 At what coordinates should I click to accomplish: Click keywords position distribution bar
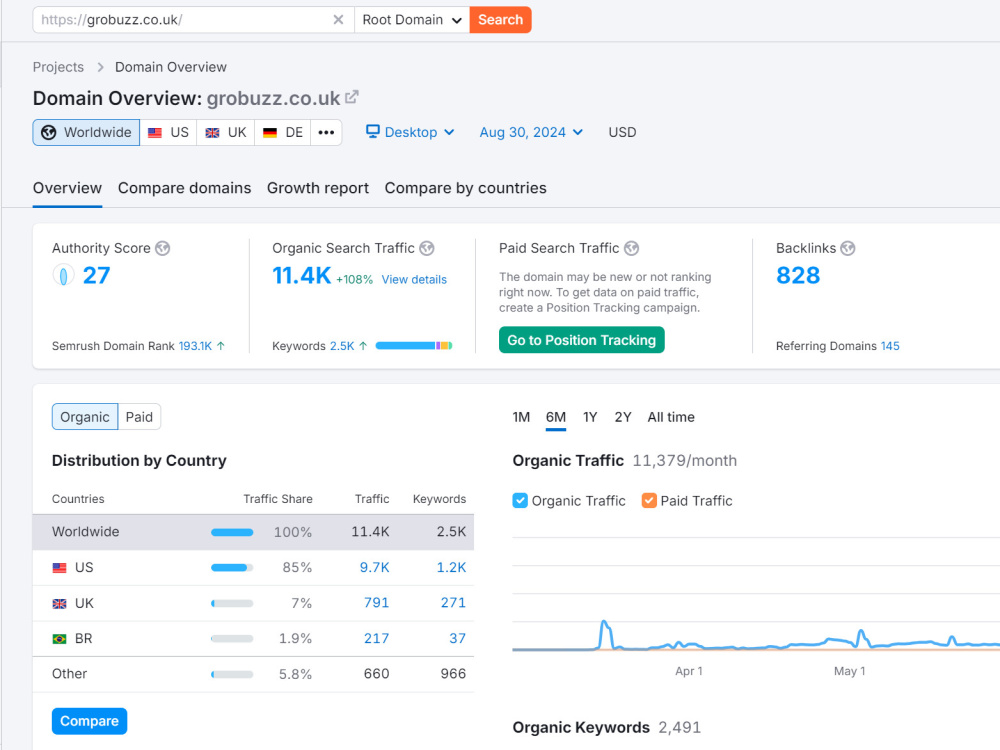pos(414,346)
